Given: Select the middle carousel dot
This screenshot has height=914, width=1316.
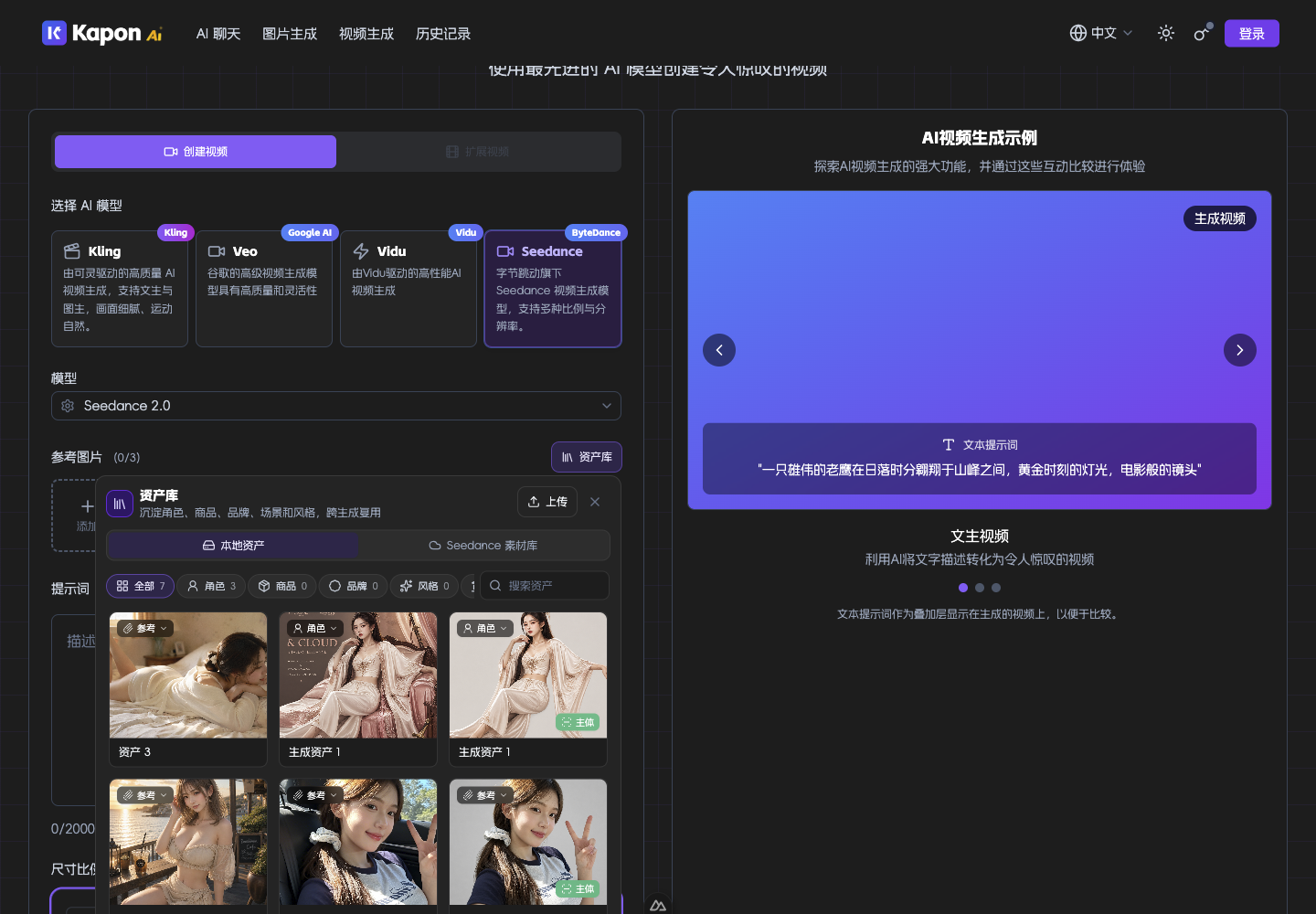Looking at the screenshot, I should (x=980, y=588).
